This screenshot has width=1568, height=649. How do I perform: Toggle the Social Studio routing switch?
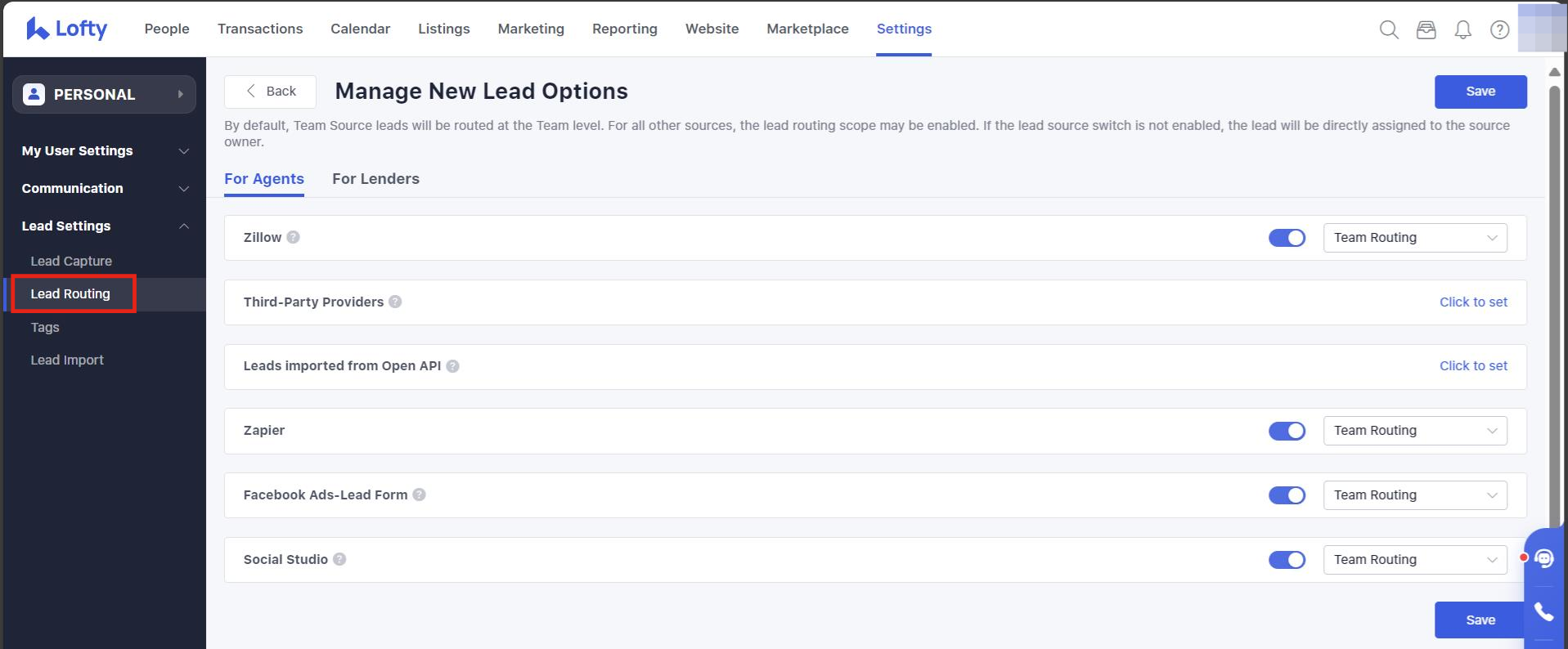[1287, 560]
